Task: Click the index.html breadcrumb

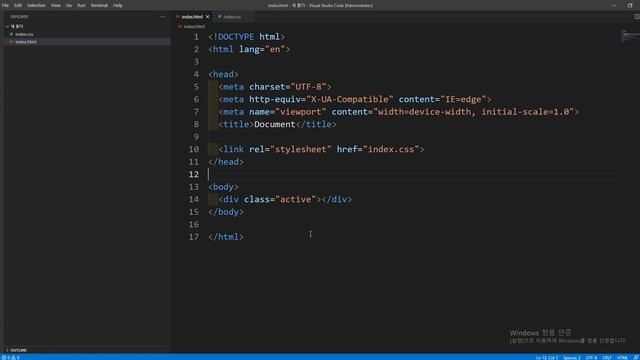Action: click(194, 27)
